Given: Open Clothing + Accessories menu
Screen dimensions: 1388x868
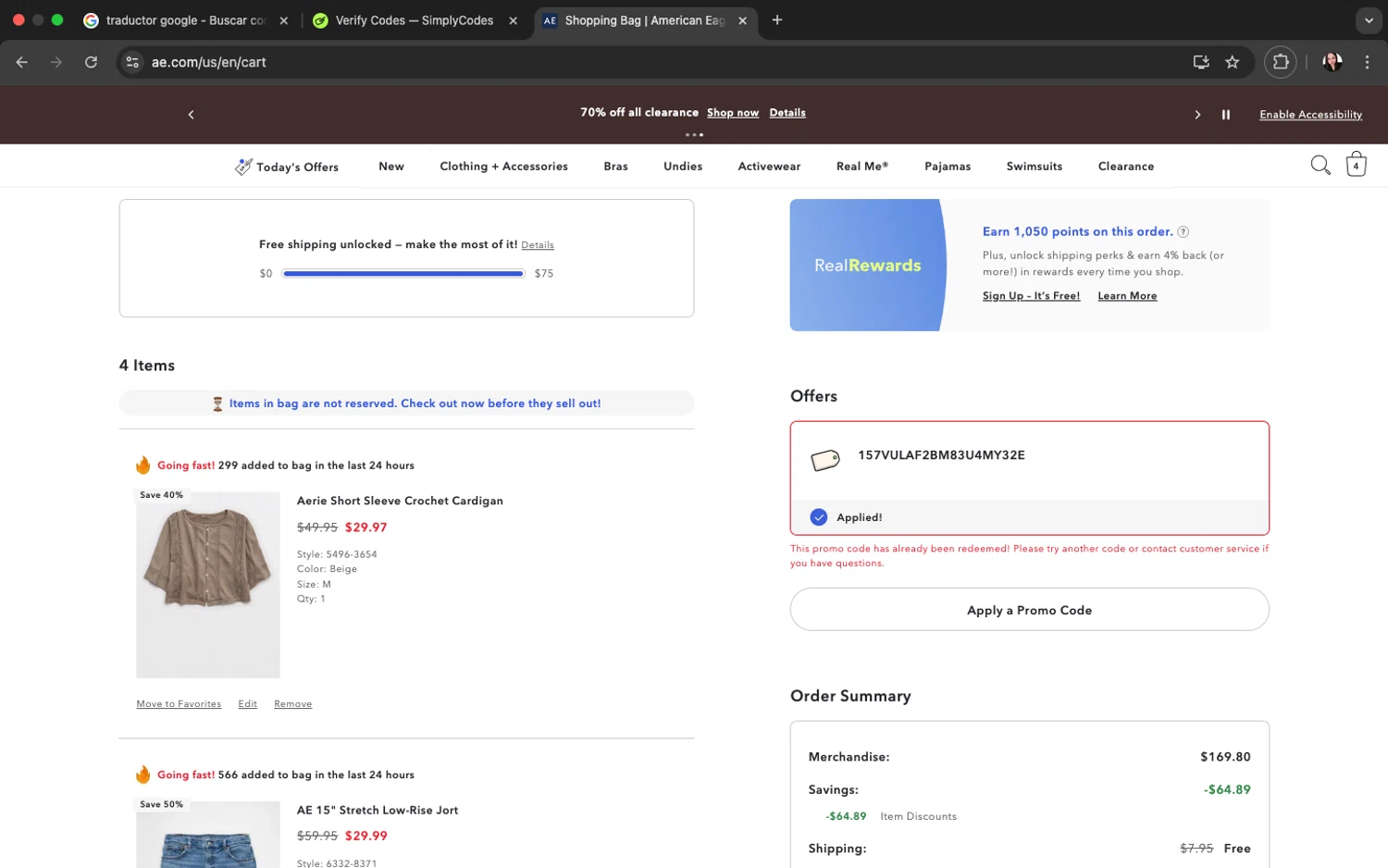Looking at the screenshot, I should (504, 167).
